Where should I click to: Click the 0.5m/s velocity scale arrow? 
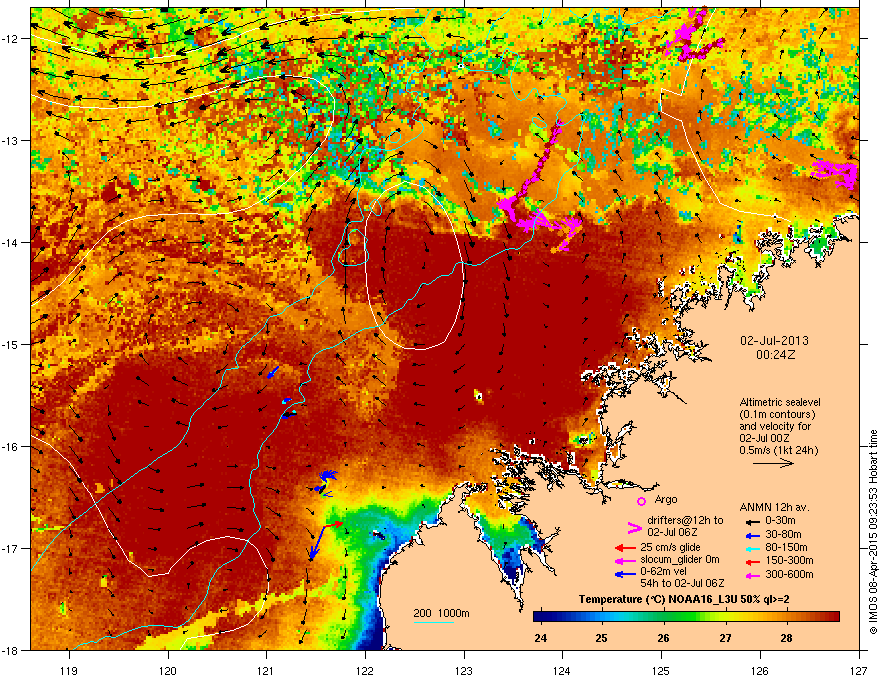tap(773, 463)
